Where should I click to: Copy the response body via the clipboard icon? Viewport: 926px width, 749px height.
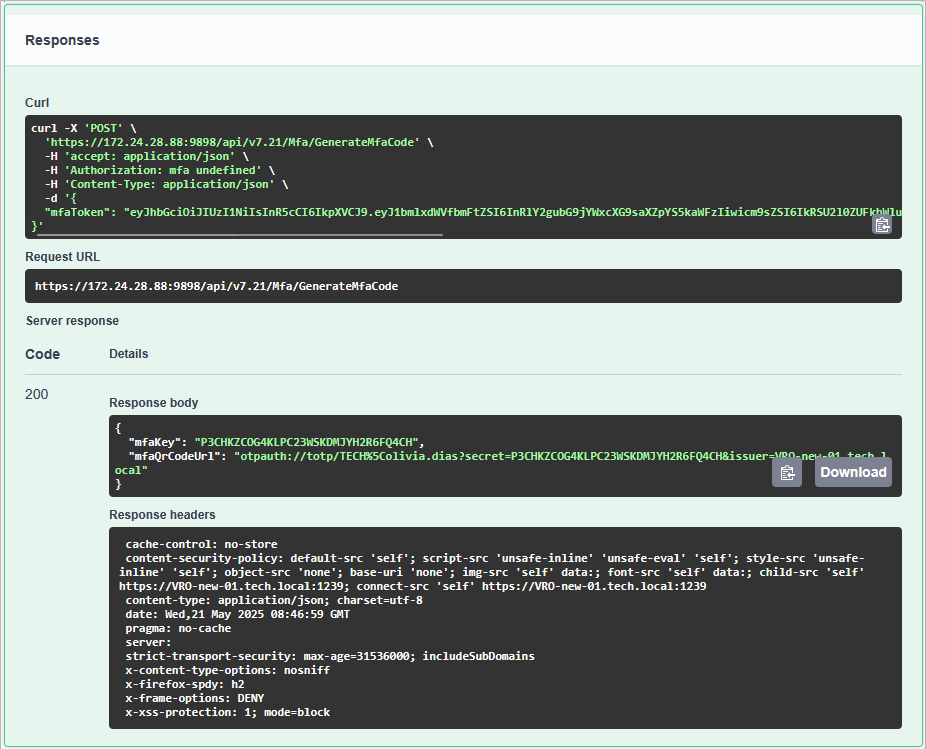coord(787,472)
